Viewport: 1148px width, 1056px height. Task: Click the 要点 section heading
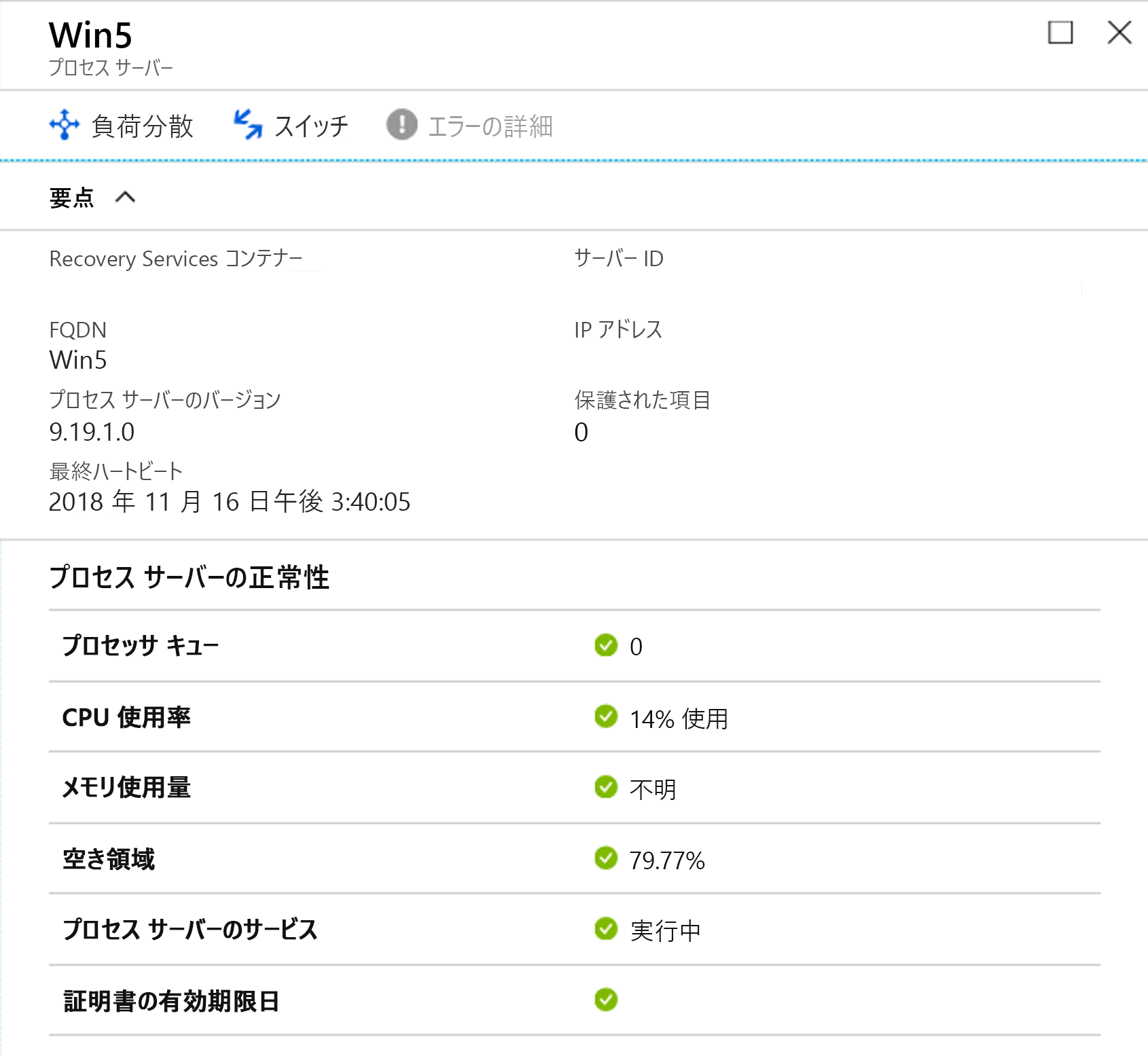71,198
